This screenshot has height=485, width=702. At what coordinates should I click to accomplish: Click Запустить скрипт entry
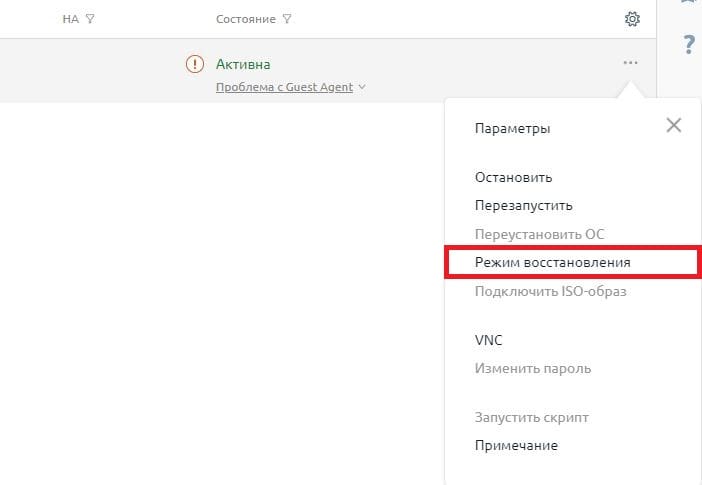[531, 417]
